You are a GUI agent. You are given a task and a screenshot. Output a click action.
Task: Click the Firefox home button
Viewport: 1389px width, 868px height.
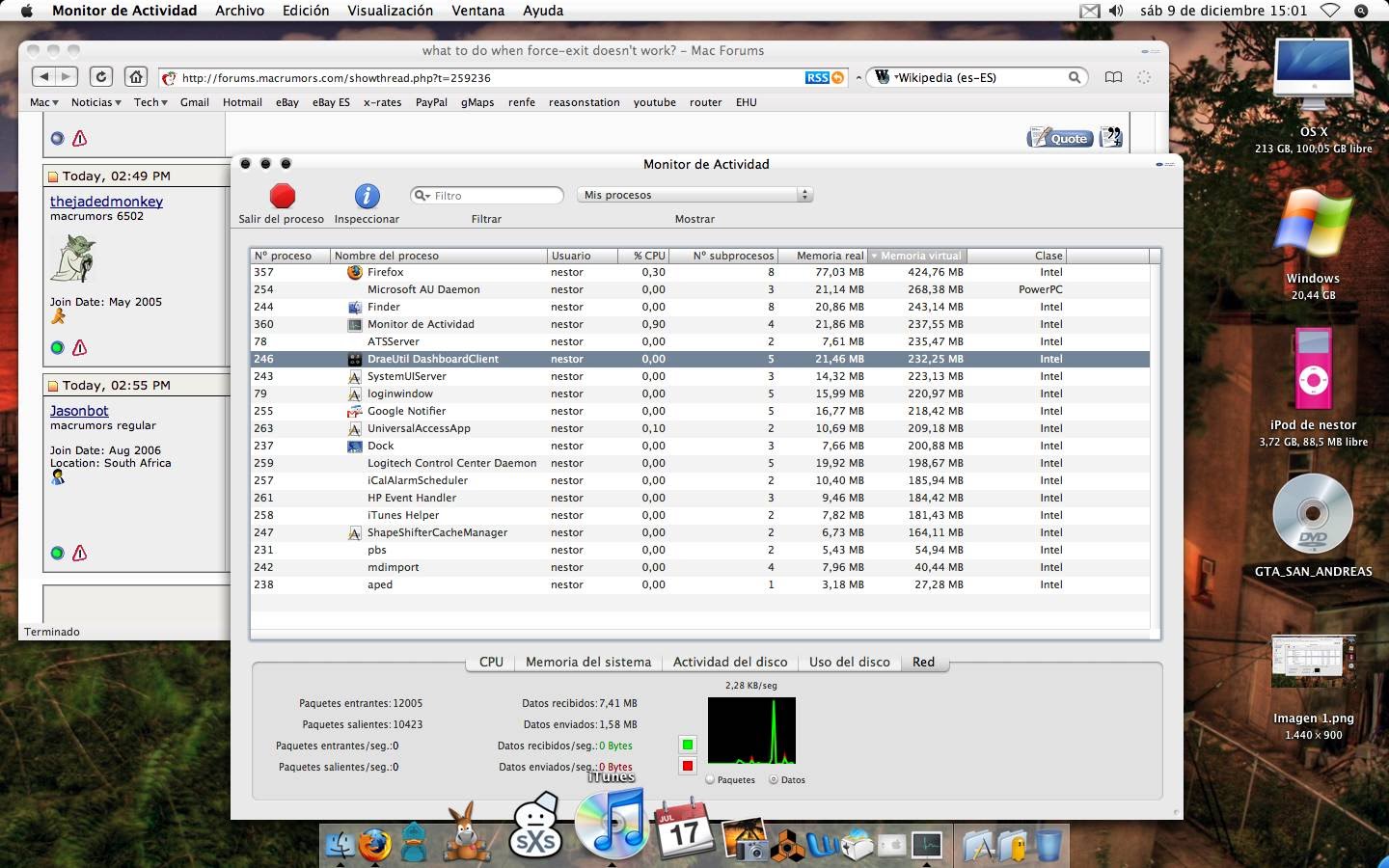(136, 77)
